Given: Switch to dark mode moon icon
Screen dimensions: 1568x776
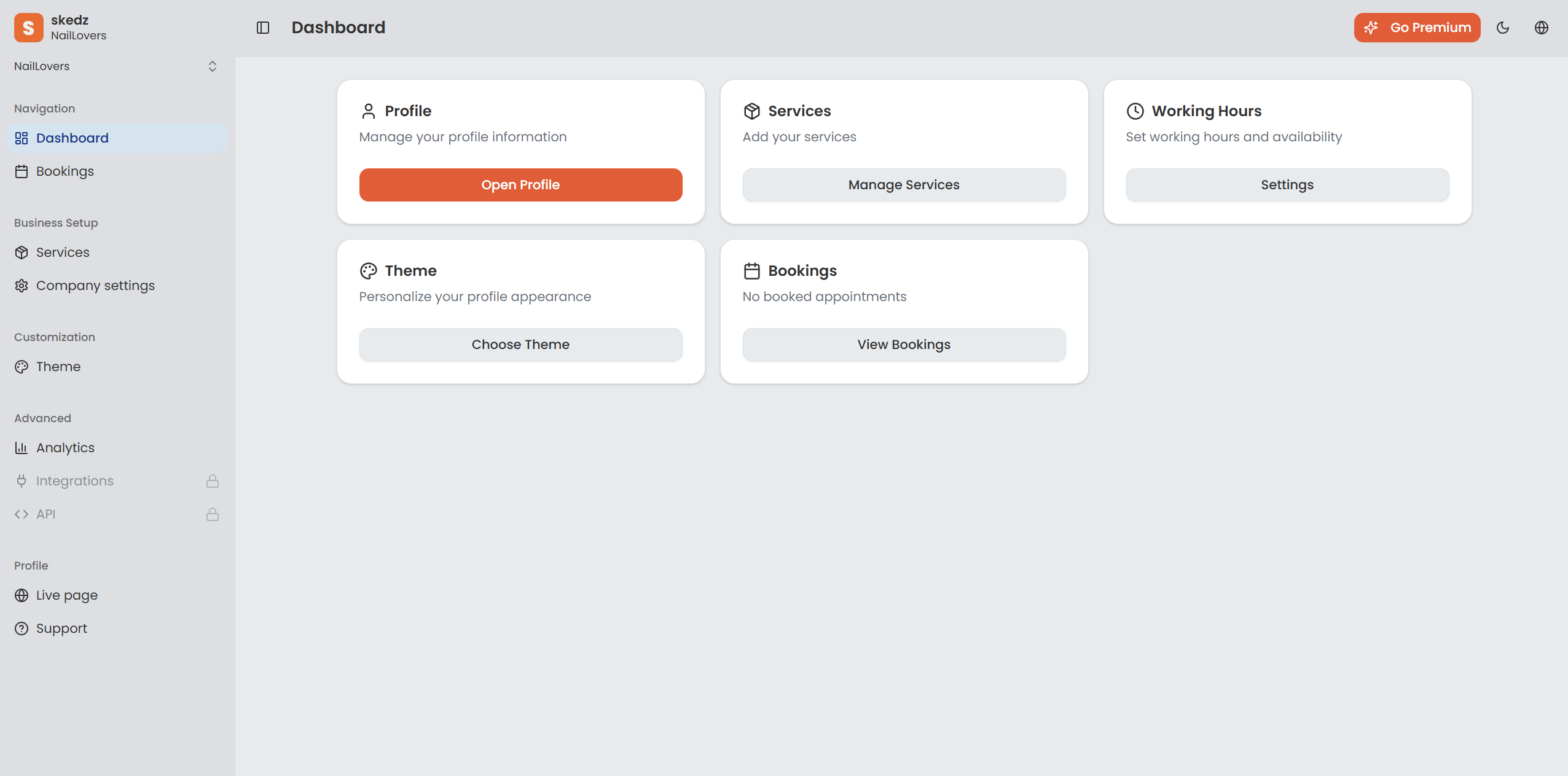Looking at the screenshot, I should [1503, 28].
